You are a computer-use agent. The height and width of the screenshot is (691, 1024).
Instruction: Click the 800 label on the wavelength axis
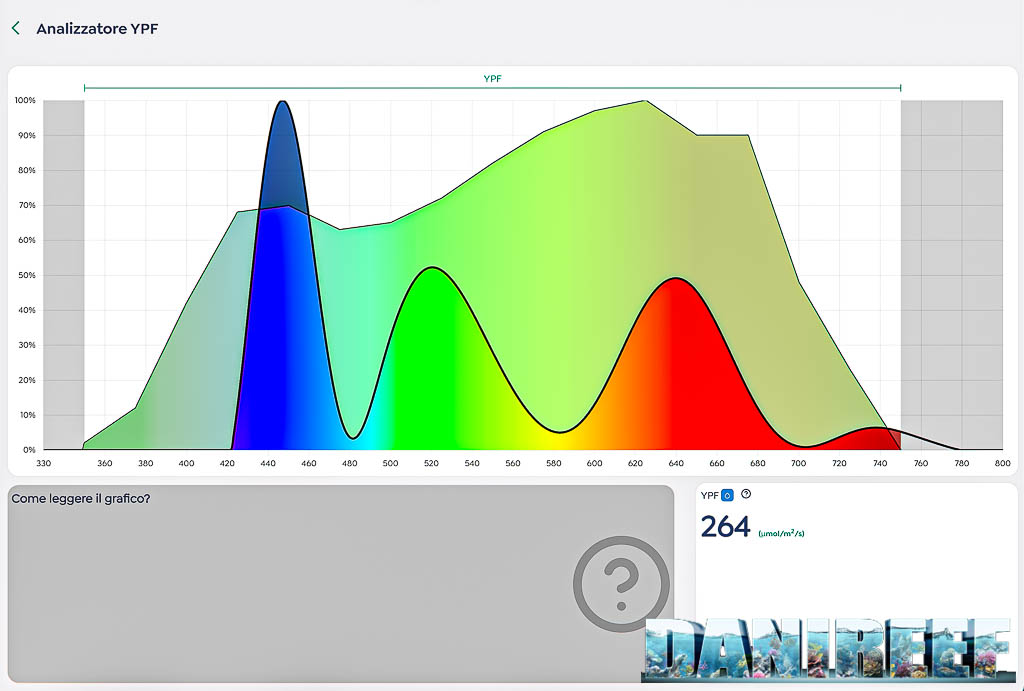[x=1002, y=463]
